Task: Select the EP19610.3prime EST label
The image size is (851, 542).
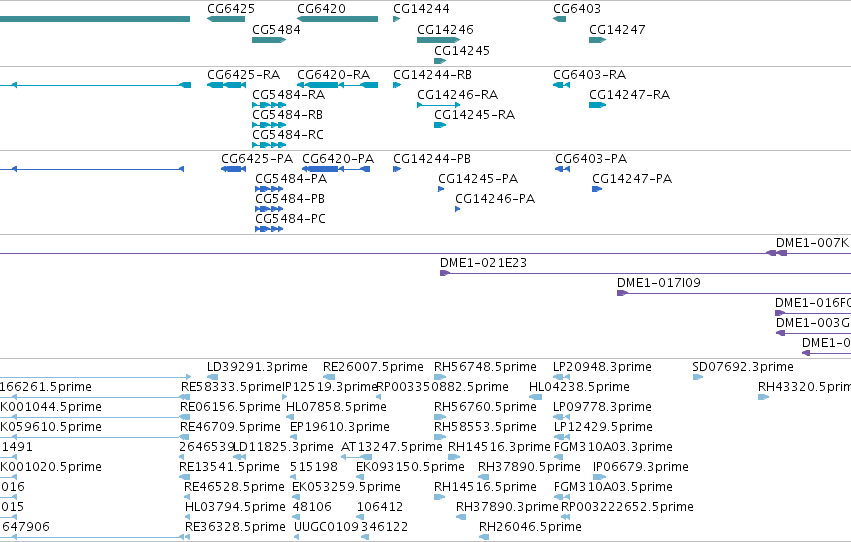Action: point(340,428)
